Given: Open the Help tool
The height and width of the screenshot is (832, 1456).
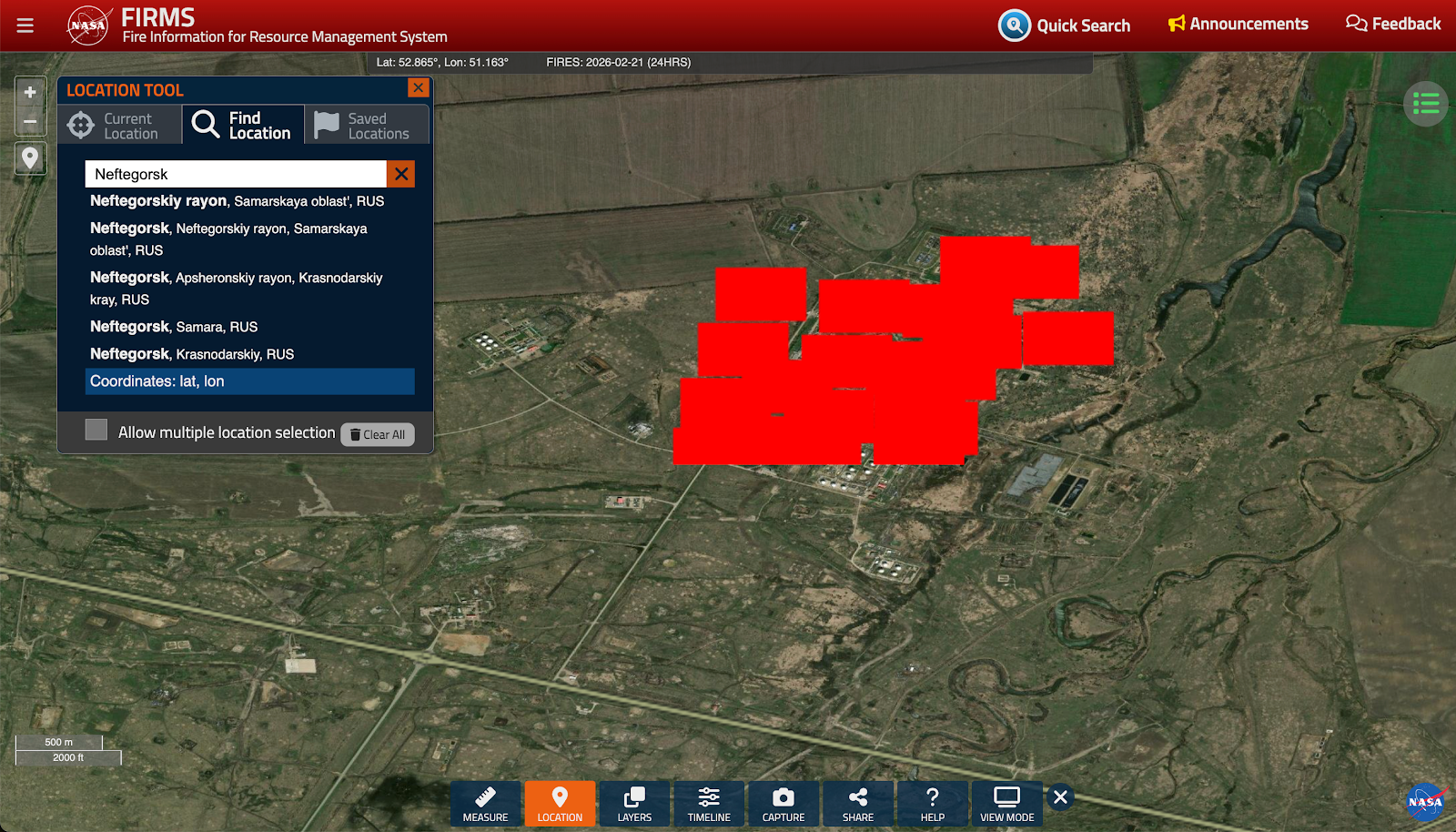Looking at the screenshot, I should (934, 804).
